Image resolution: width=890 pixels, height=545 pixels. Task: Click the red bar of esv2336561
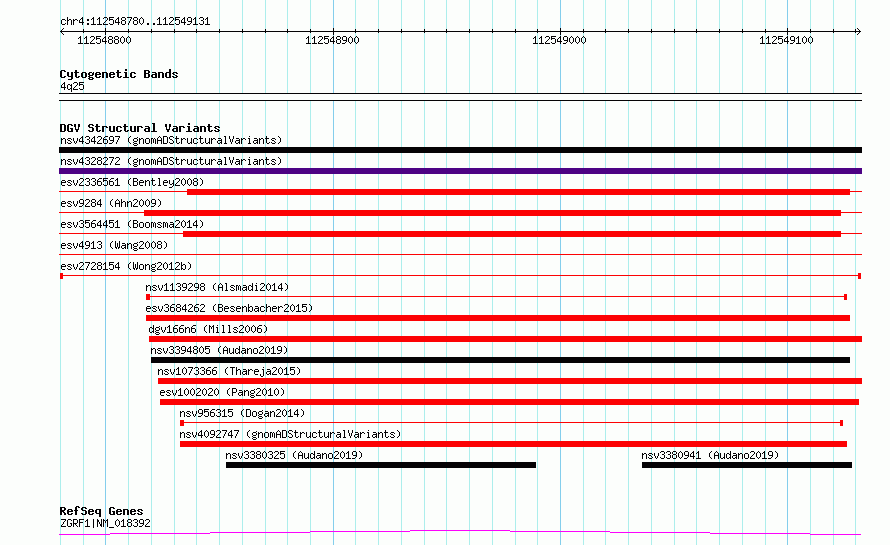point(518,192)
